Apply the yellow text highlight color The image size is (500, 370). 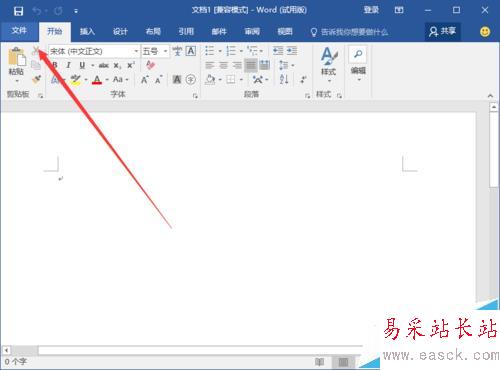[x=76, y=80]
